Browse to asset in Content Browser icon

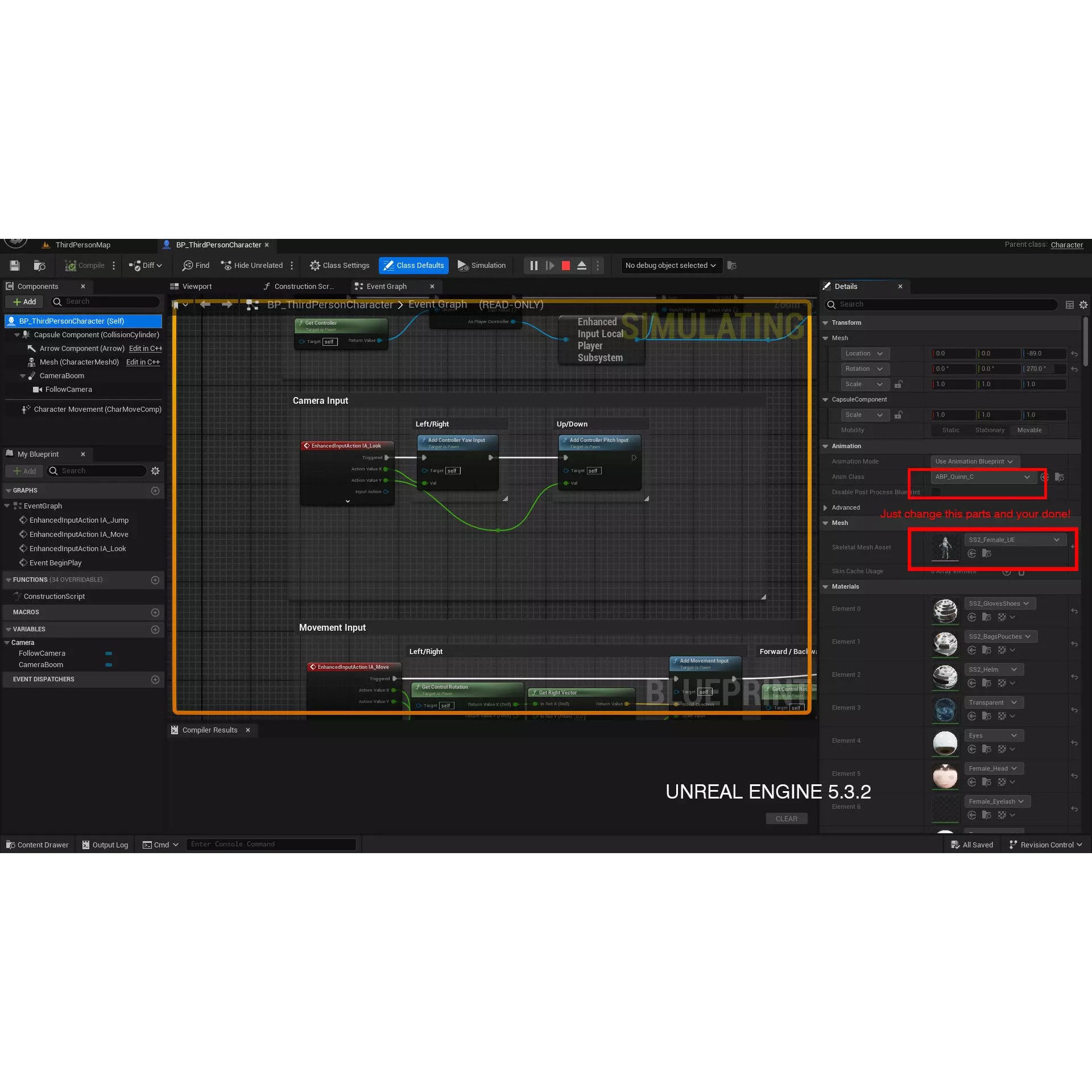[40, 266]
